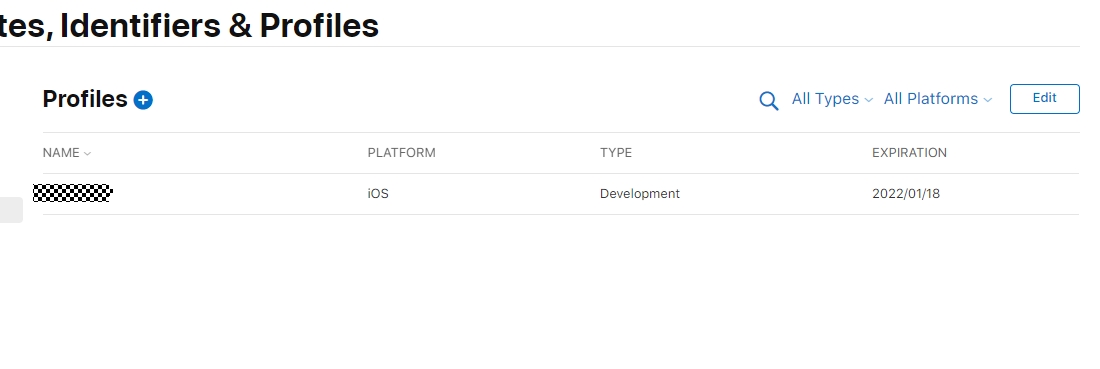This screenshot has height=369, width=1100.
Task: Click the Identifiers & Profiles page title
Action: click(x=219, y=25)
